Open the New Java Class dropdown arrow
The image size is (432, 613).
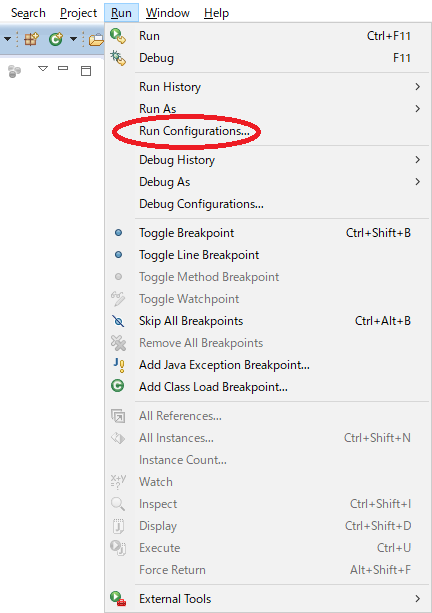point(73,39)
